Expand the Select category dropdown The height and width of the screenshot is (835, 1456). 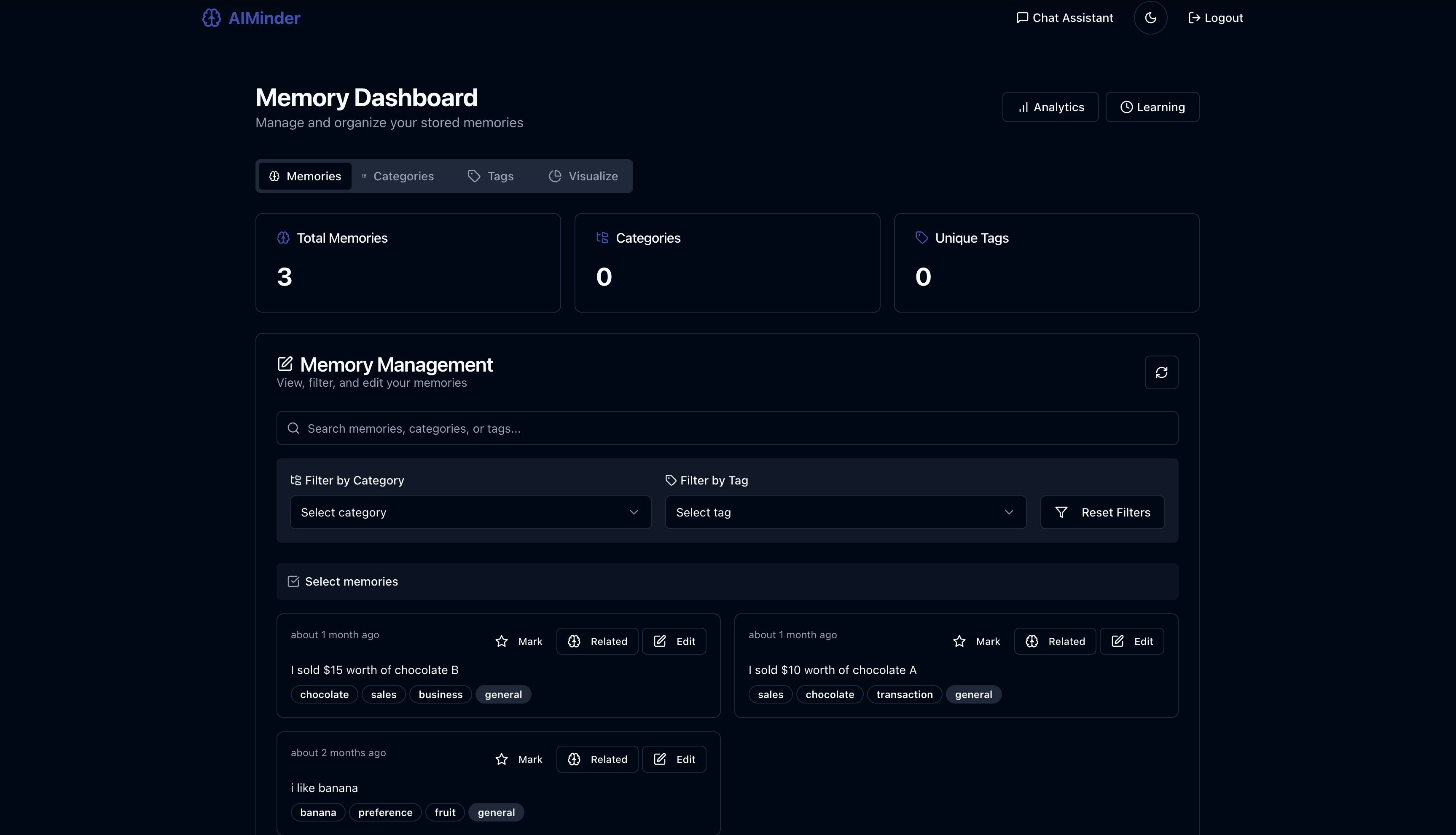tap(470, 512)
